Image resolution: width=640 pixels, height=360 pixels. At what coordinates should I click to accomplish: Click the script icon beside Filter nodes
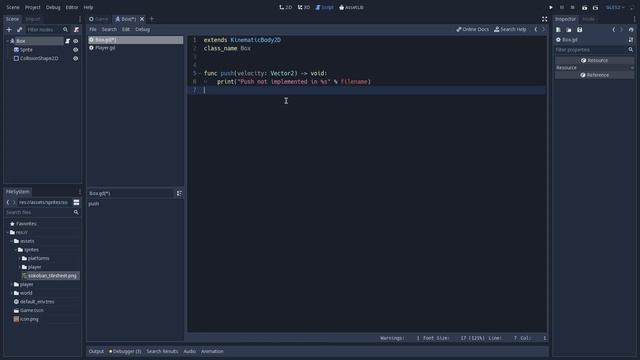click(76, 30)
